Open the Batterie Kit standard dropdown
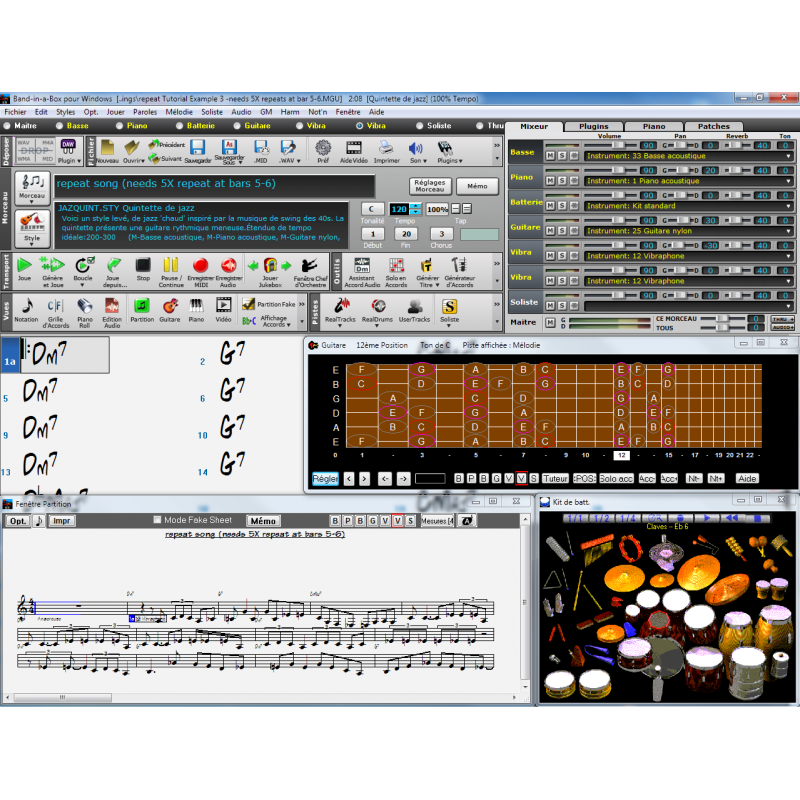800x800 pixels. tap(689, 206)
